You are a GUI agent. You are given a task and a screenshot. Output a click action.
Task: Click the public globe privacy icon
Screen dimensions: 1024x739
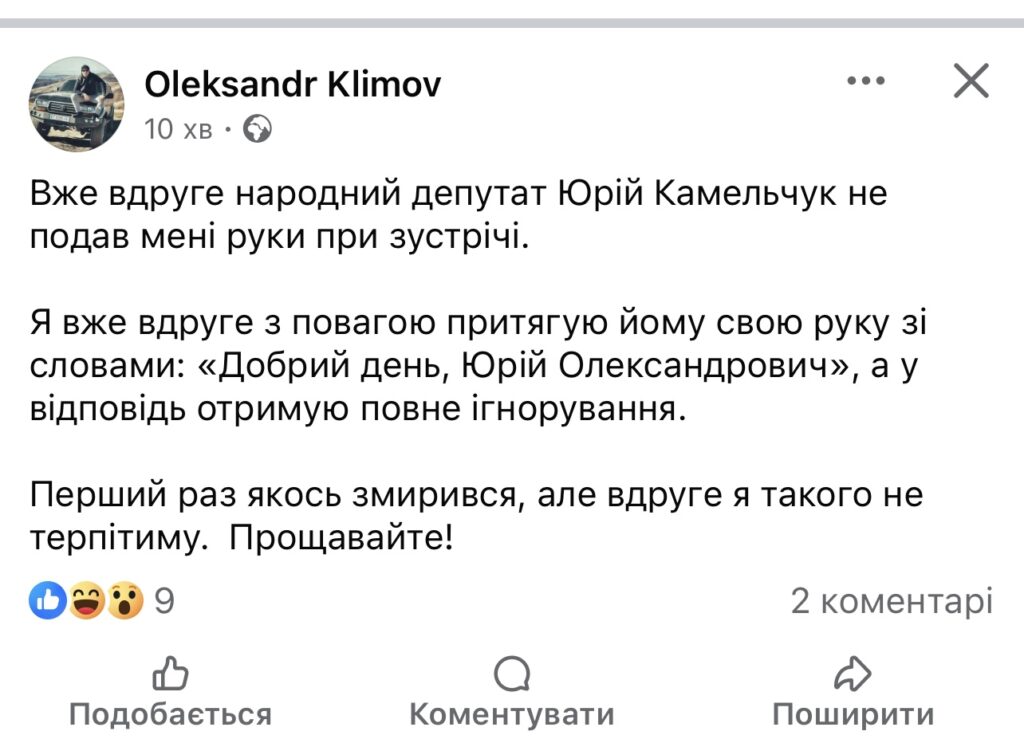(257, 129)
